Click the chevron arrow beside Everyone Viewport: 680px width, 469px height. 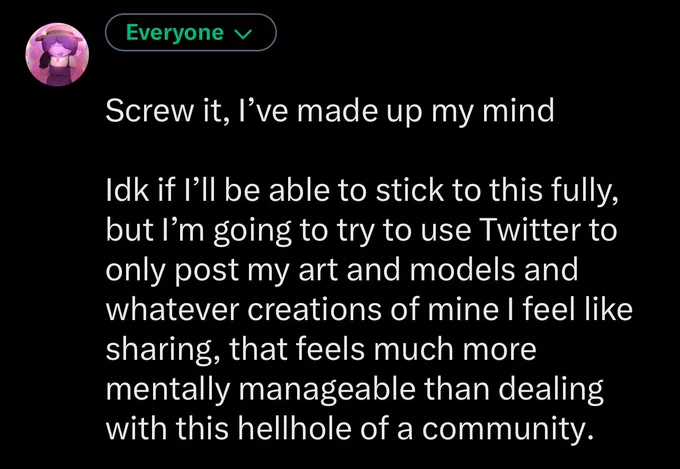(x=246, y=35)
